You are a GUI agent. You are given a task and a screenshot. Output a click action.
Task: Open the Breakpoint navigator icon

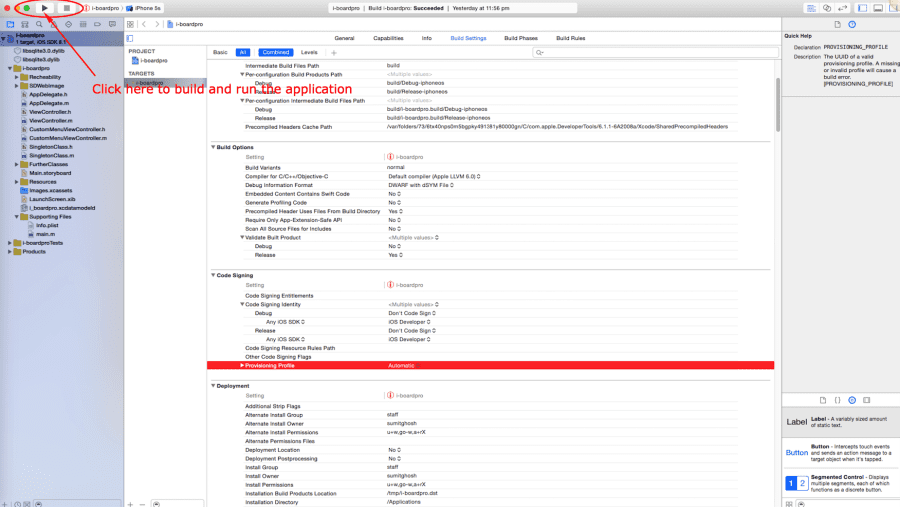(x=98, y=24)
